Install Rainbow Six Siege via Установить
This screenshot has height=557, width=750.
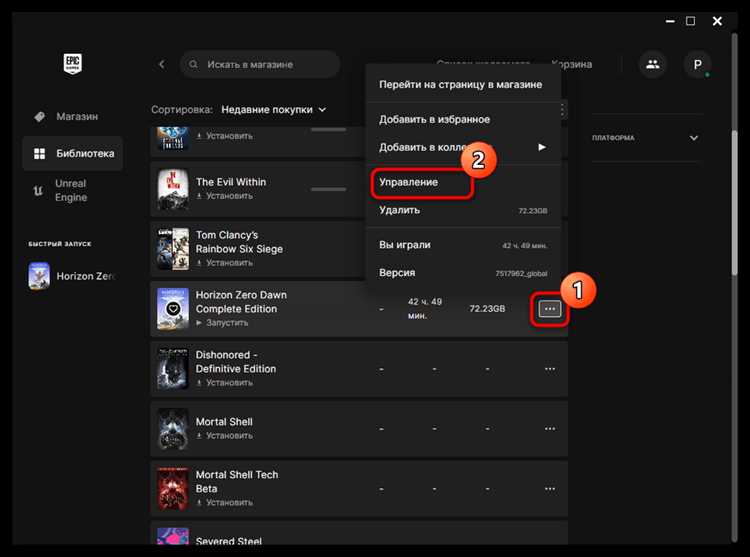(x=224, y=263)
